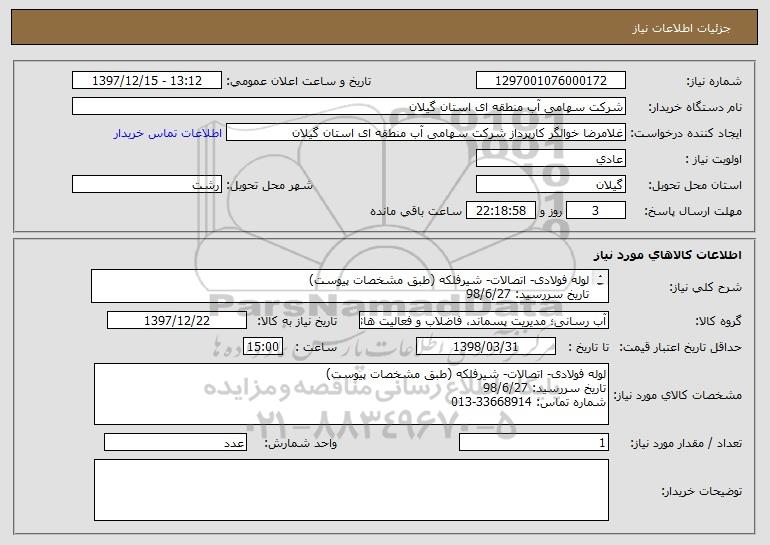This screenshot has width=770, height=545.
Task: Select the label مهلت ارسال پاسخ
Action: [692, 211]
